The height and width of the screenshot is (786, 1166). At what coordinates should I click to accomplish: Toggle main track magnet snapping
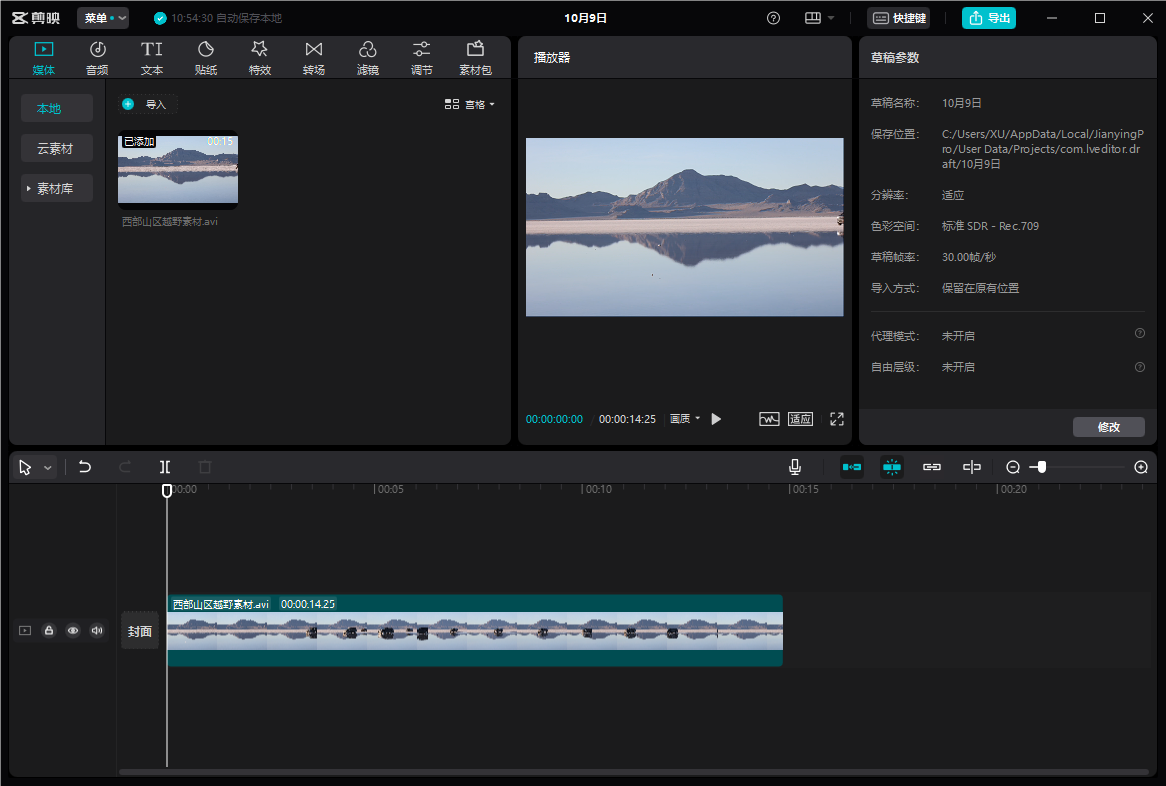[x=852, y=467]
